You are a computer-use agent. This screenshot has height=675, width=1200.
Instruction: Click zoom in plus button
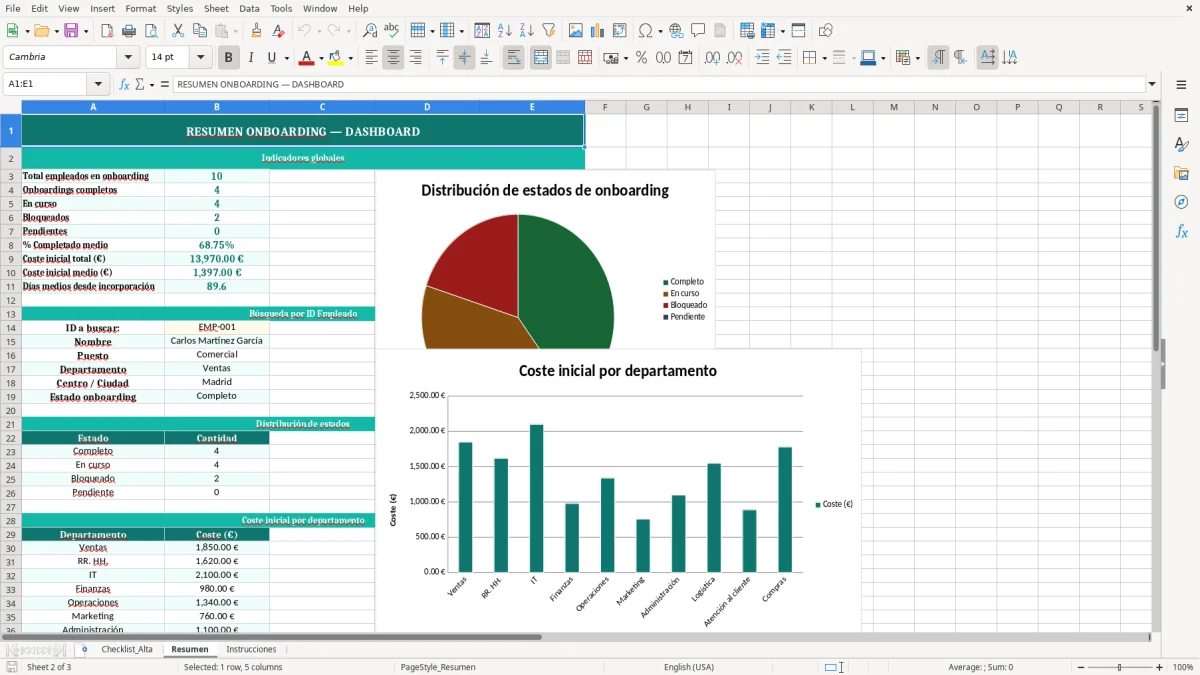pyautogui.click(x=1159, y=667)
